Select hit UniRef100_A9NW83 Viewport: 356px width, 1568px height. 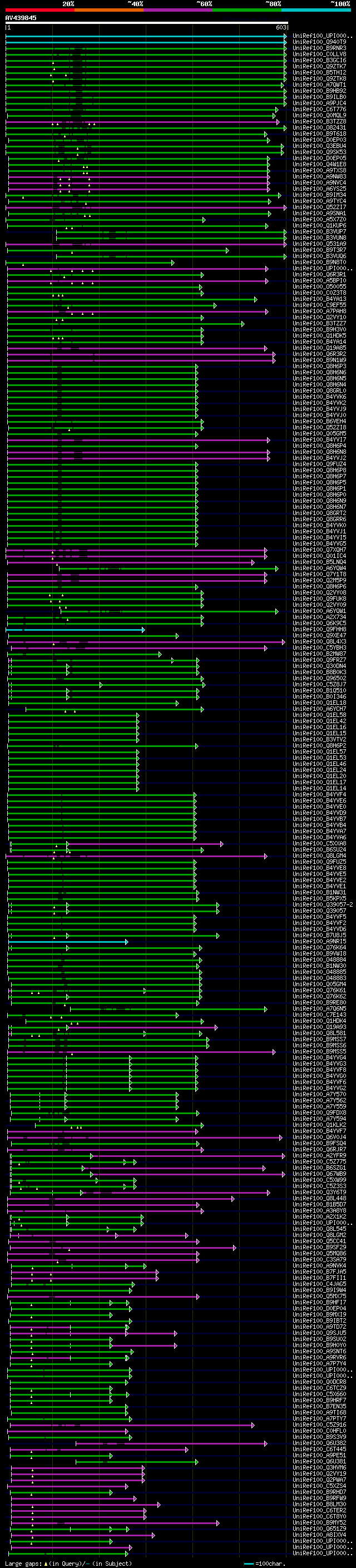point(319,176)
